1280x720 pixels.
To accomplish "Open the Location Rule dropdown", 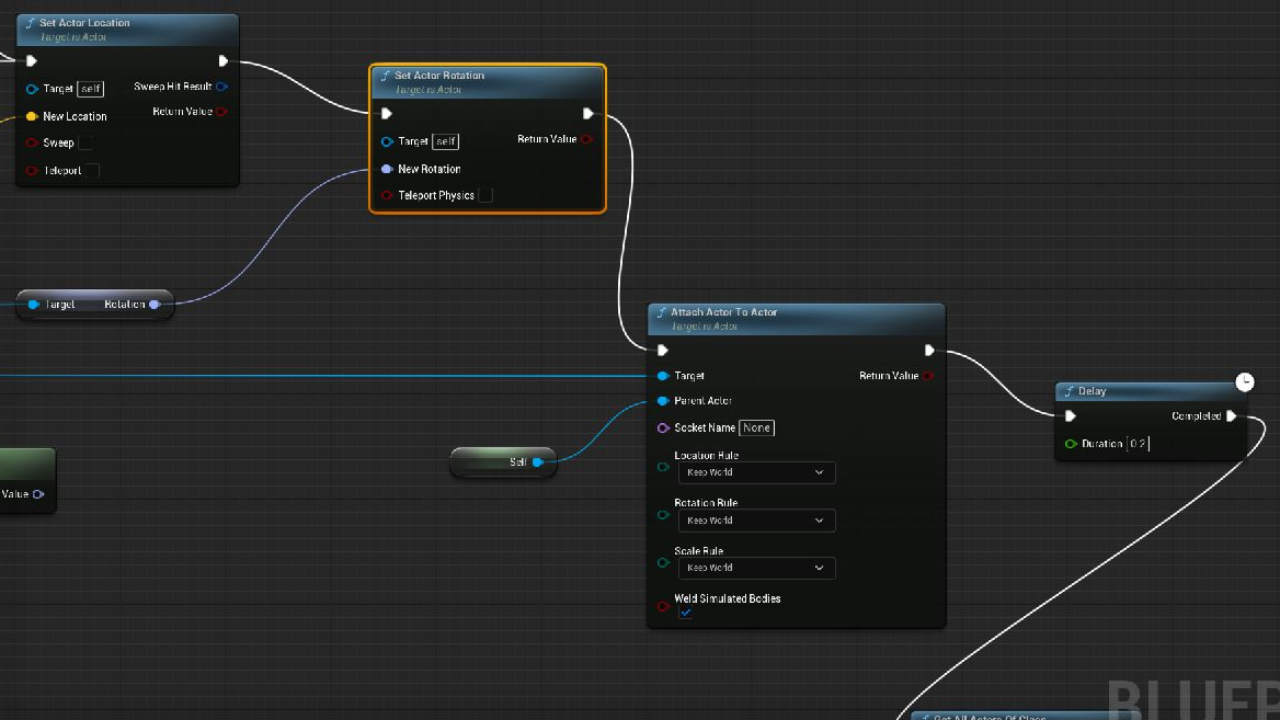I will pyautogui.click(x=756, y=473).
